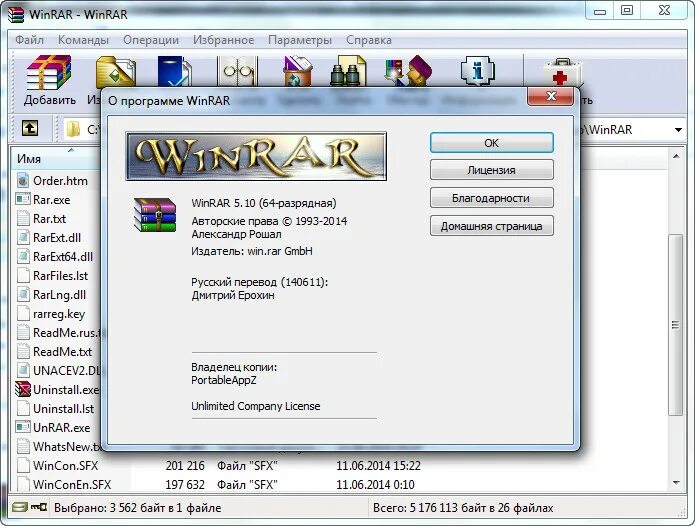Image resolution: width=695 pixels, height=526 pixels.
Task: Click the PortableAppZ owner text
Action: (224, 380)
